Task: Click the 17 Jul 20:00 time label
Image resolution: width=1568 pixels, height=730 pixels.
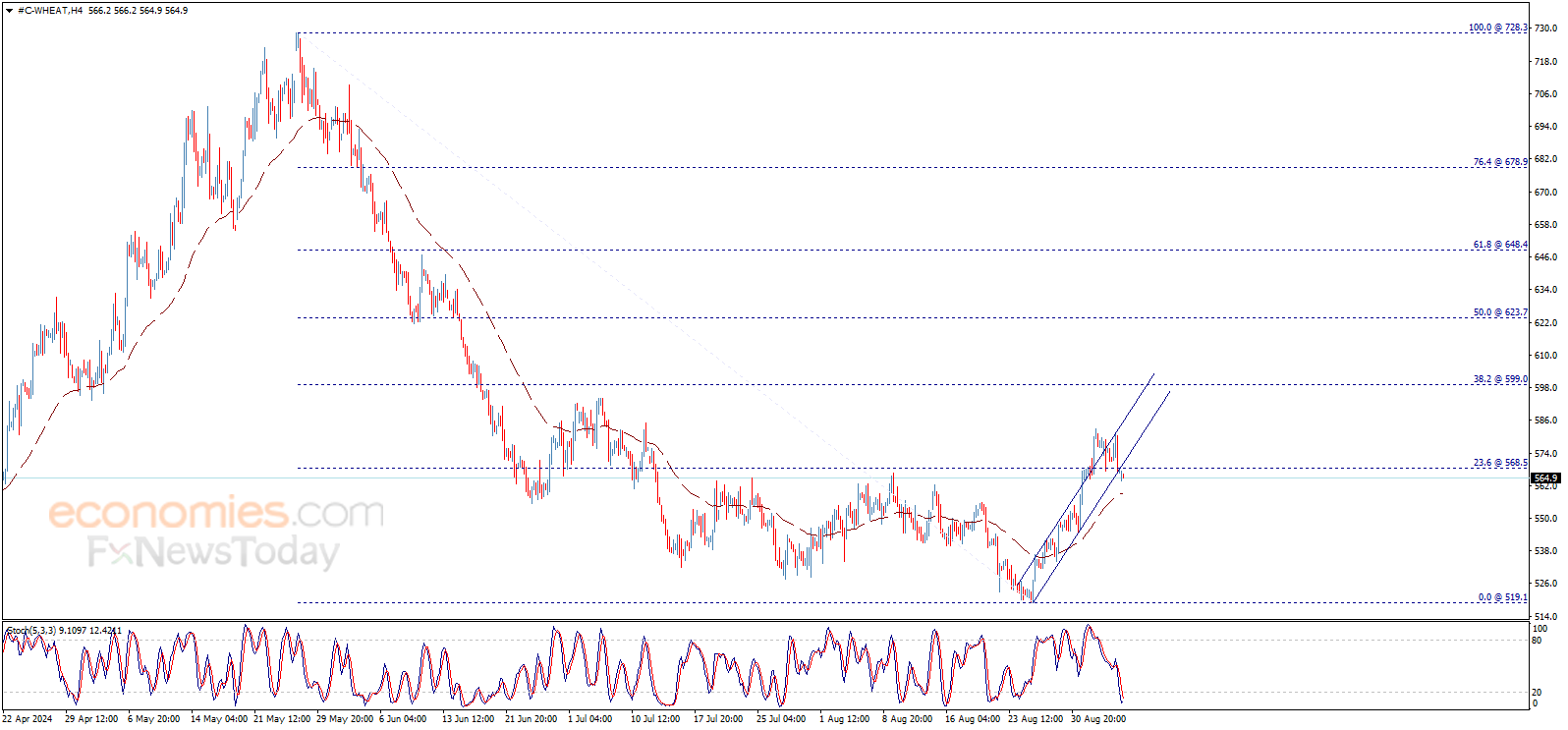Action: coord(717,719)
